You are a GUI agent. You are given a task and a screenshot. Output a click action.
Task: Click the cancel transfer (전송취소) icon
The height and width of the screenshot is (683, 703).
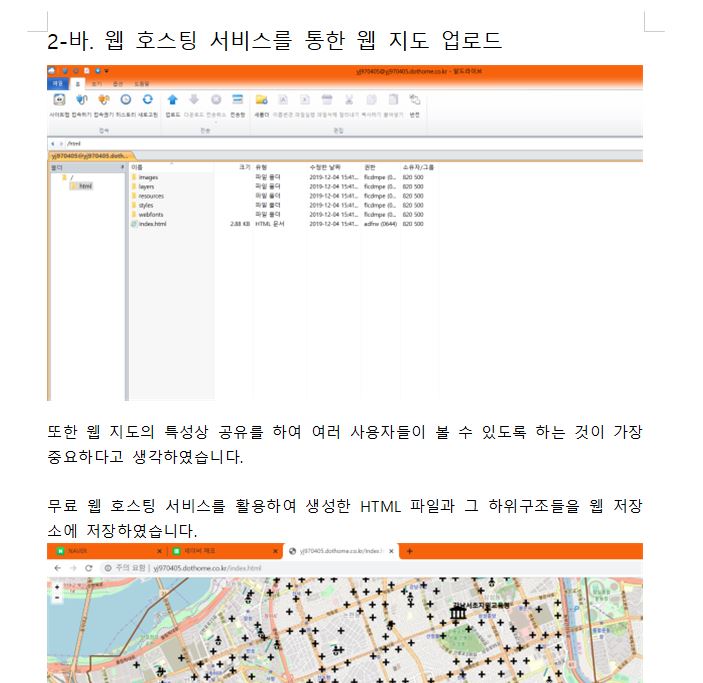(x=216, y=100)
